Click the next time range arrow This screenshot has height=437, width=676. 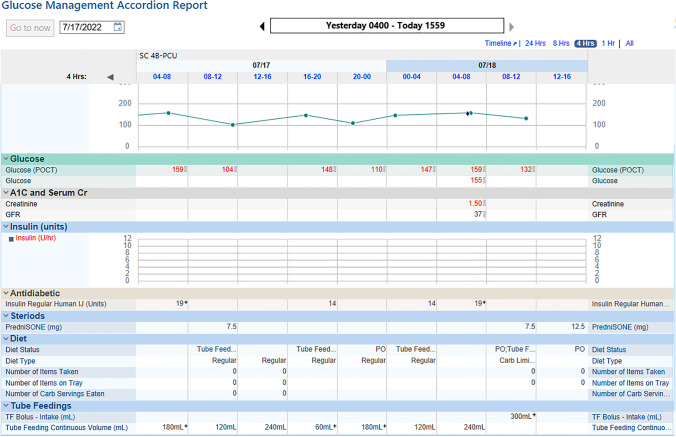[511, 26]
